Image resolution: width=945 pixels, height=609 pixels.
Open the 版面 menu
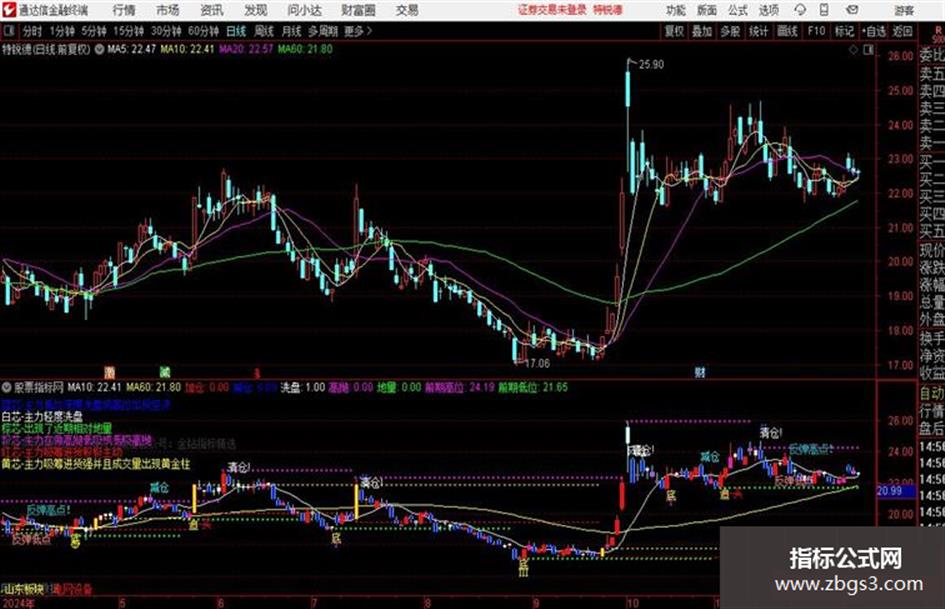706,10
